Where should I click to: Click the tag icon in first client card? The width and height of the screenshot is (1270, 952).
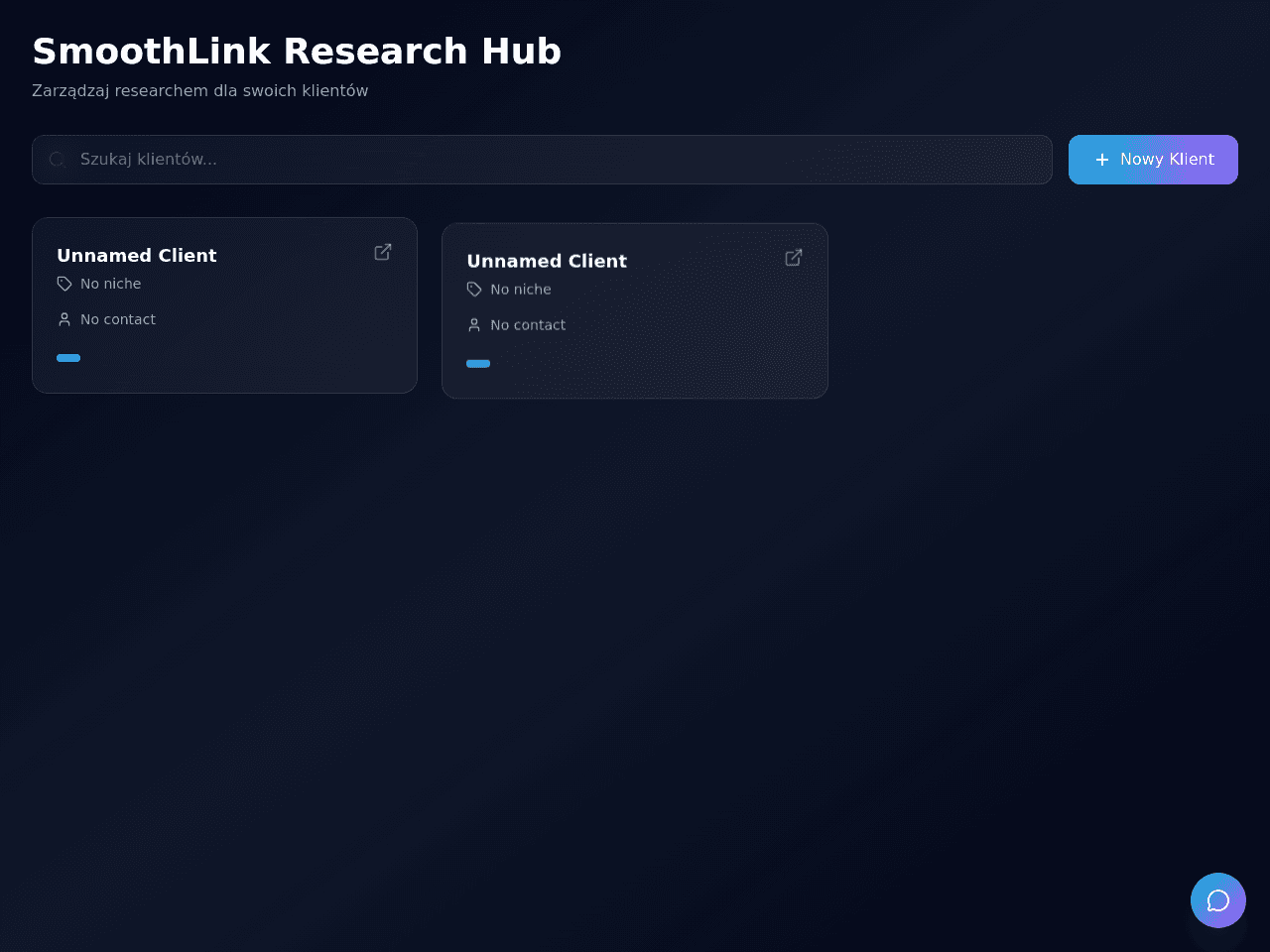pos(64,284)
